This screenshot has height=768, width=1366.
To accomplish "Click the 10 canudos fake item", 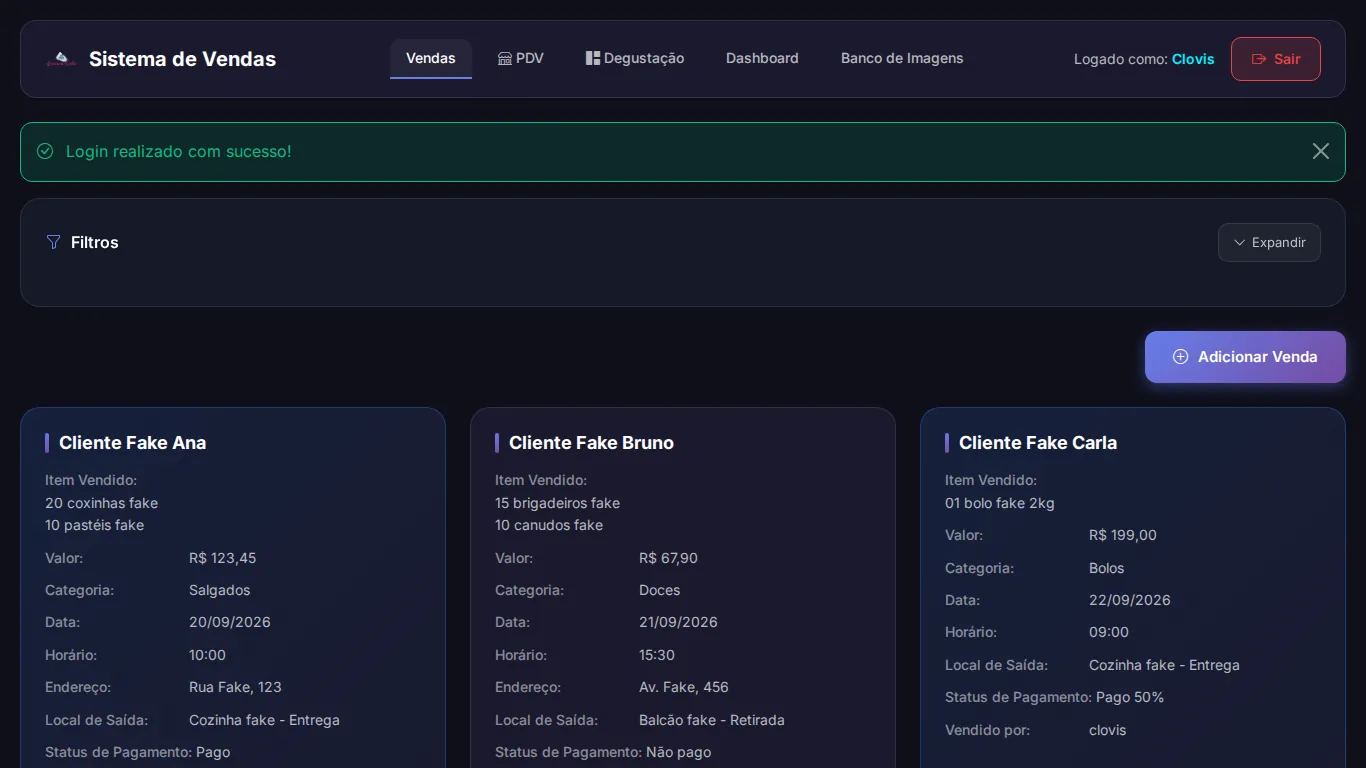I will coord(548,525).
